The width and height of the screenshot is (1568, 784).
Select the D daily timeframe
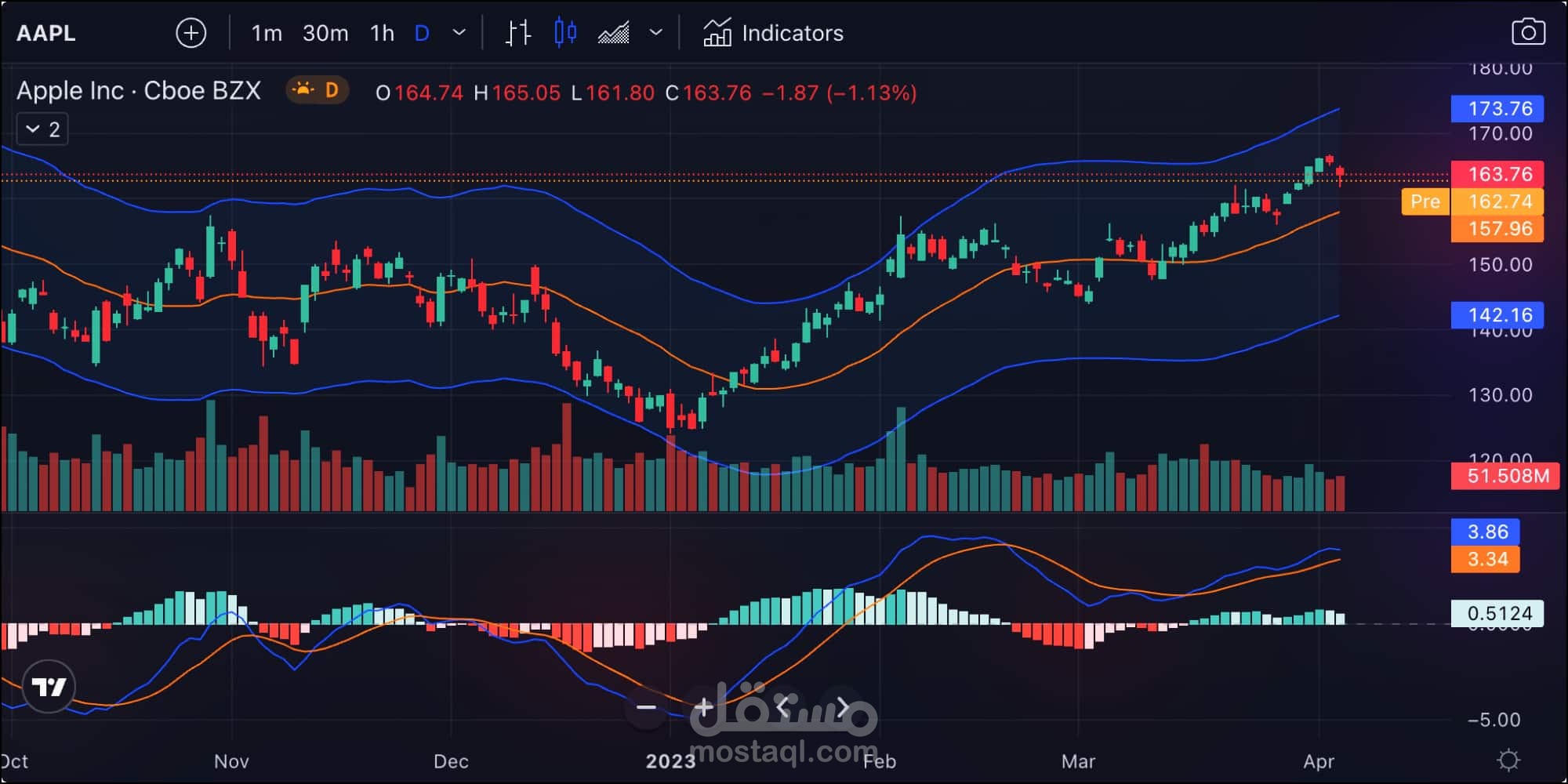422,33
